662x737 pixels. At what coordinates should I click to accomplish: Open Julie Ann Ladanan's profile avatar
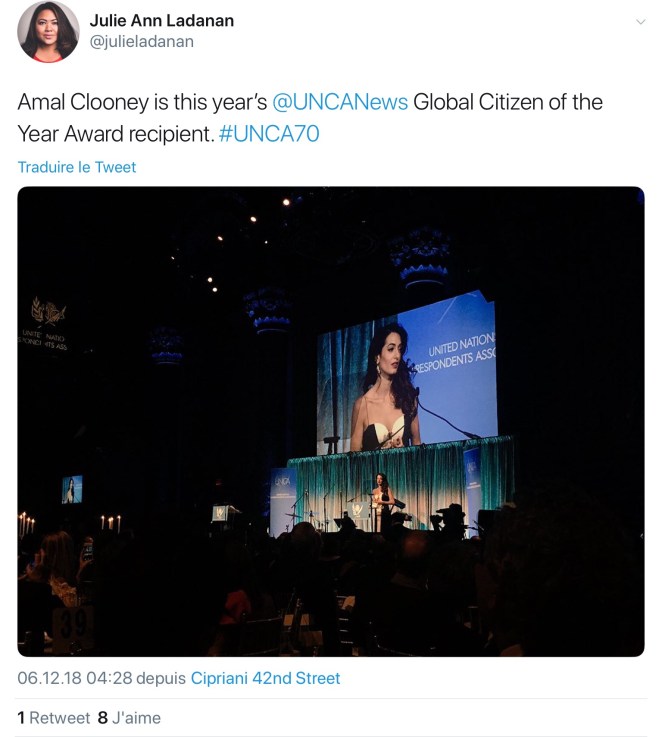tap(48, 32)
